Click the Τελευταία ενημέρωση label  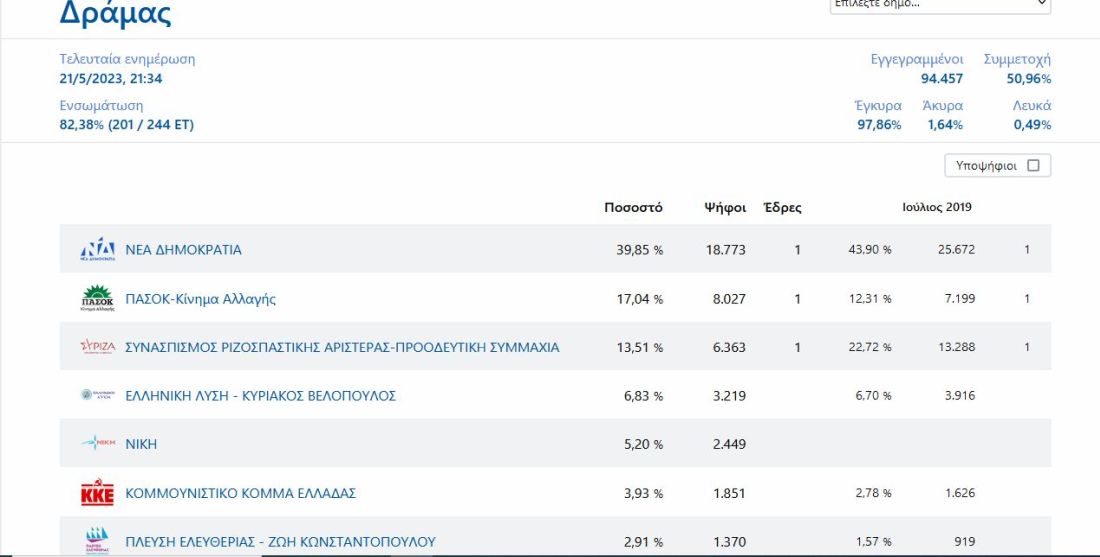pos(127,59)
